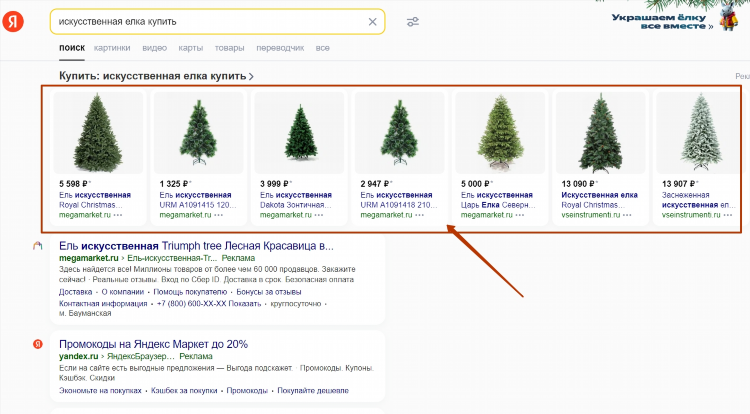The height and width of the screenshot is (414, 750).
Task: Open the О компании sitelink
Action: coord(122,292)
